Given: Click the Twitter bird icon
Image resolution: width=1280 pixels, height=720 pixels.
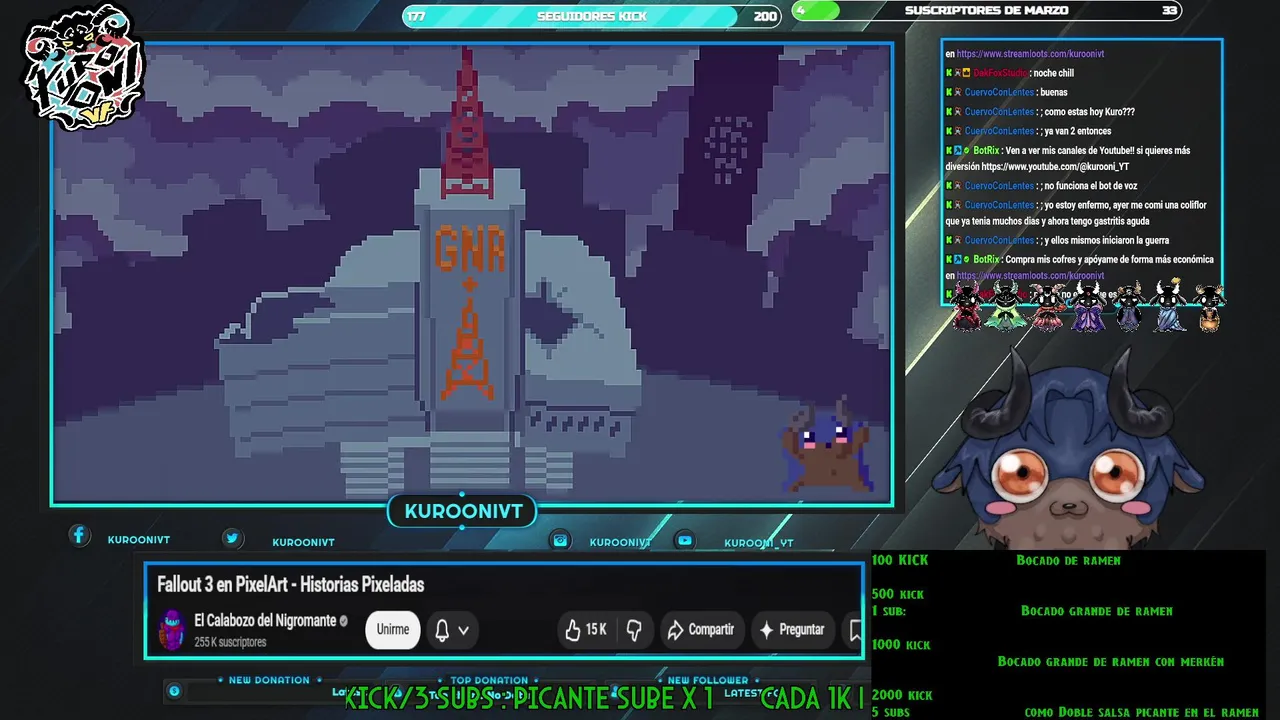Looking at the screenshot, I should tap(232, 538).
